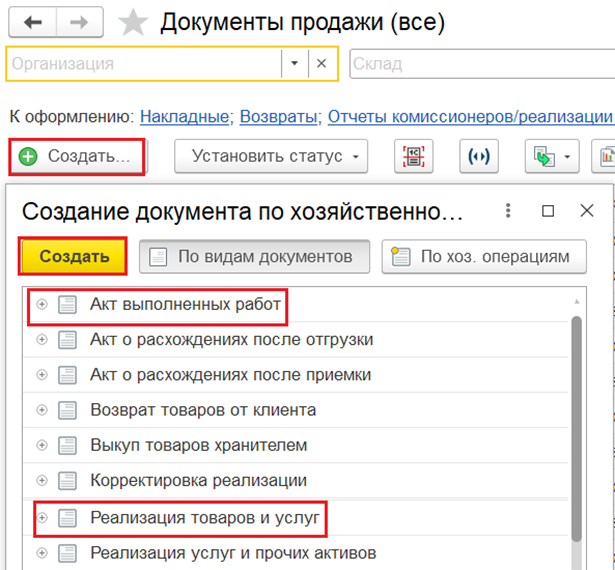Screen dimensions: 615x570
Task: Click document icon of Реализация товаров и услуг
Action: [67, 518]
